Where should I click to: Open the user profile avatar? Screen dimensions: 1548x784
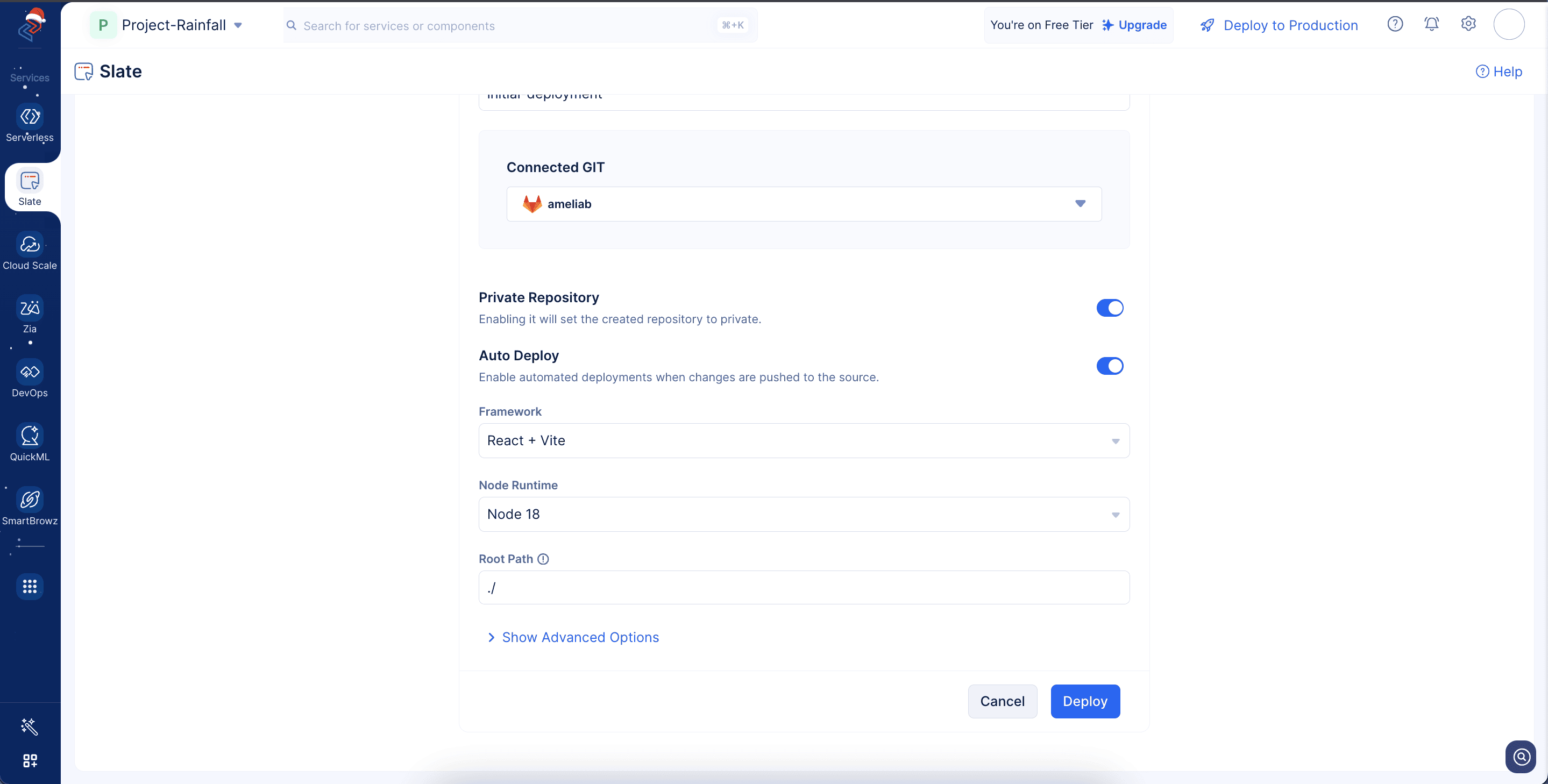point(1508,24)
